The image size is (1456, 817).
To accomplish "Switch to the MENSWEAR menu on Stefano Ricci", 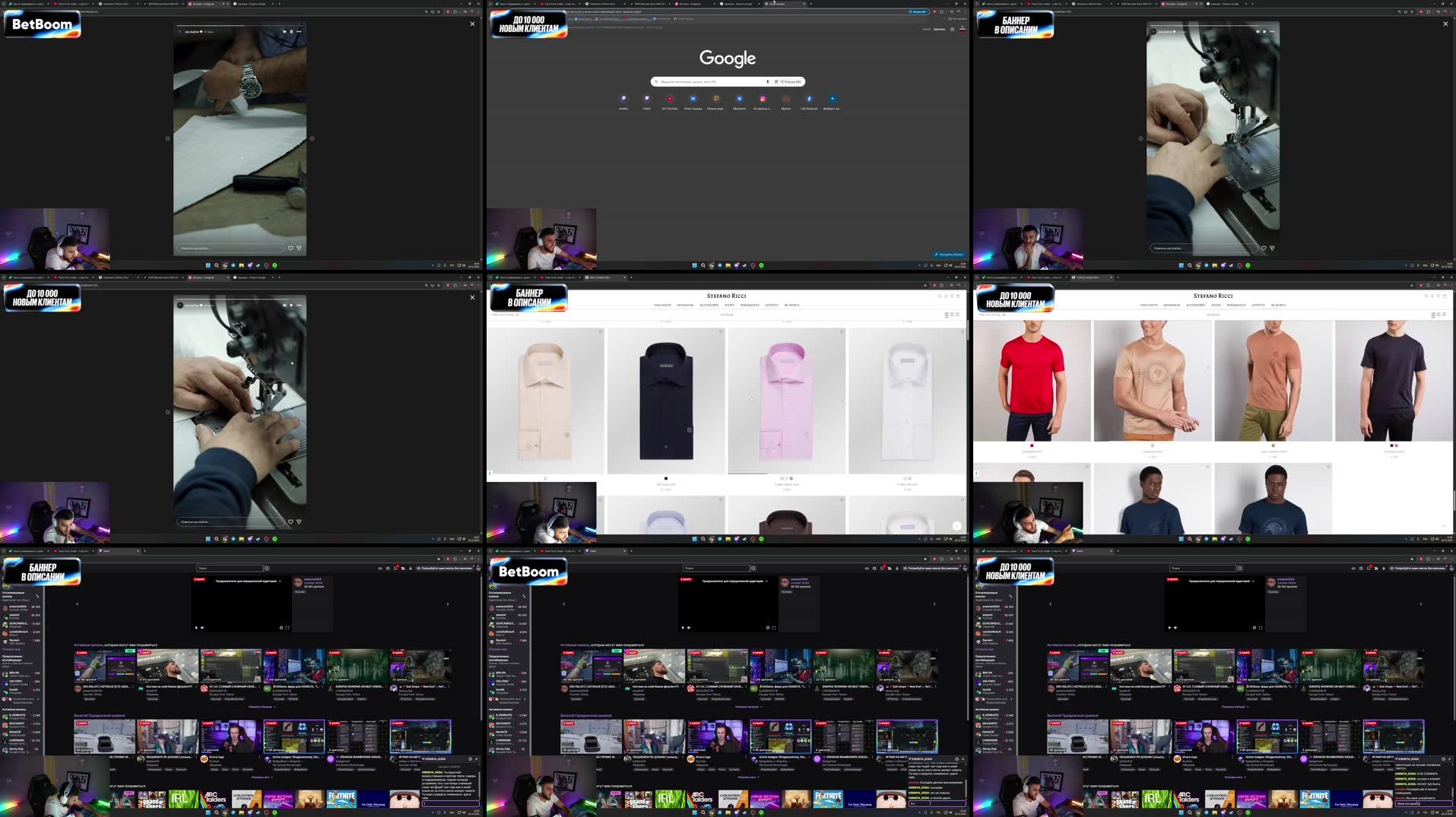I will pos(685,305).
